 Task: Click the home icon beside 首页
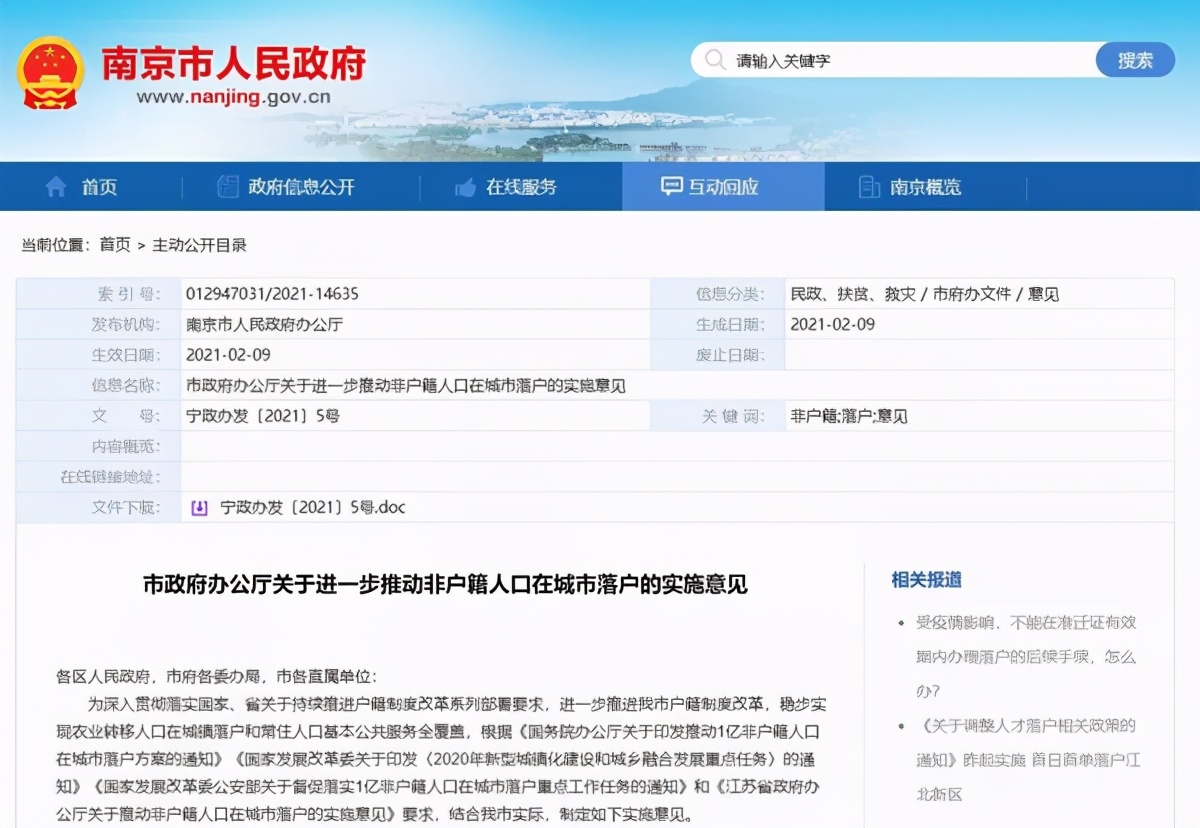click(x=54, y=186)
